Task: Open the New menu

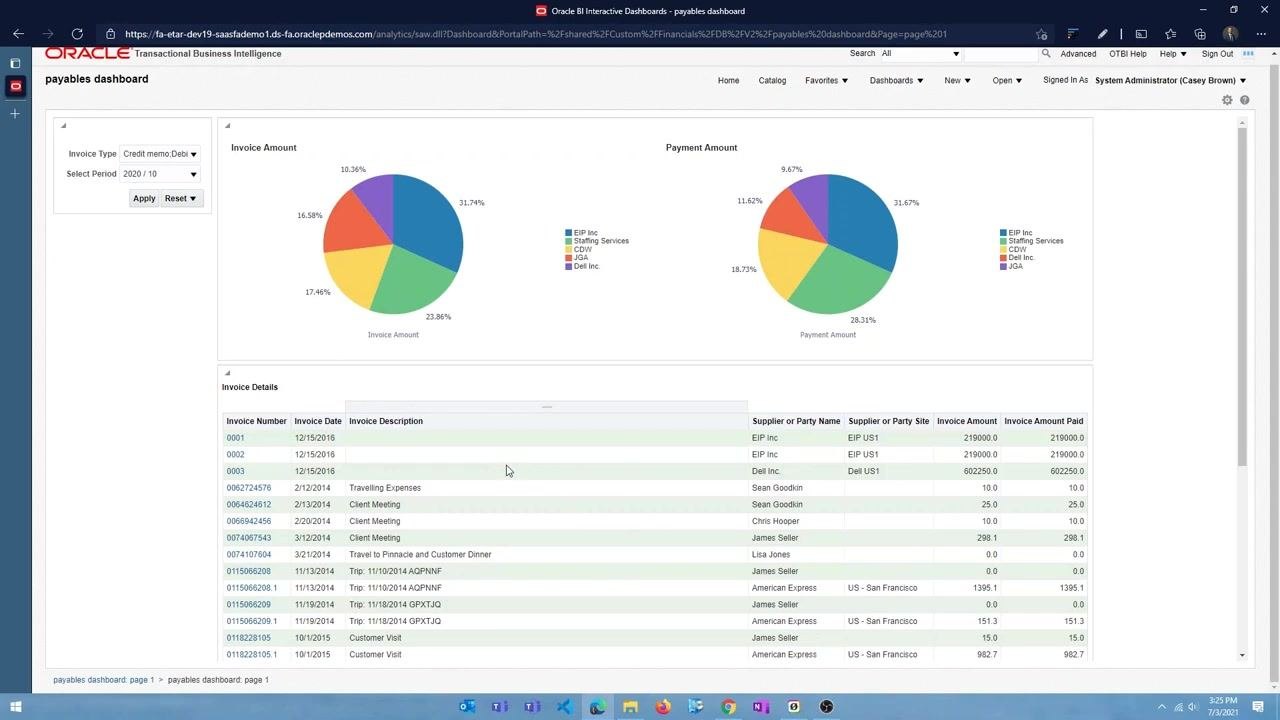Action: (x=957, y=80)
